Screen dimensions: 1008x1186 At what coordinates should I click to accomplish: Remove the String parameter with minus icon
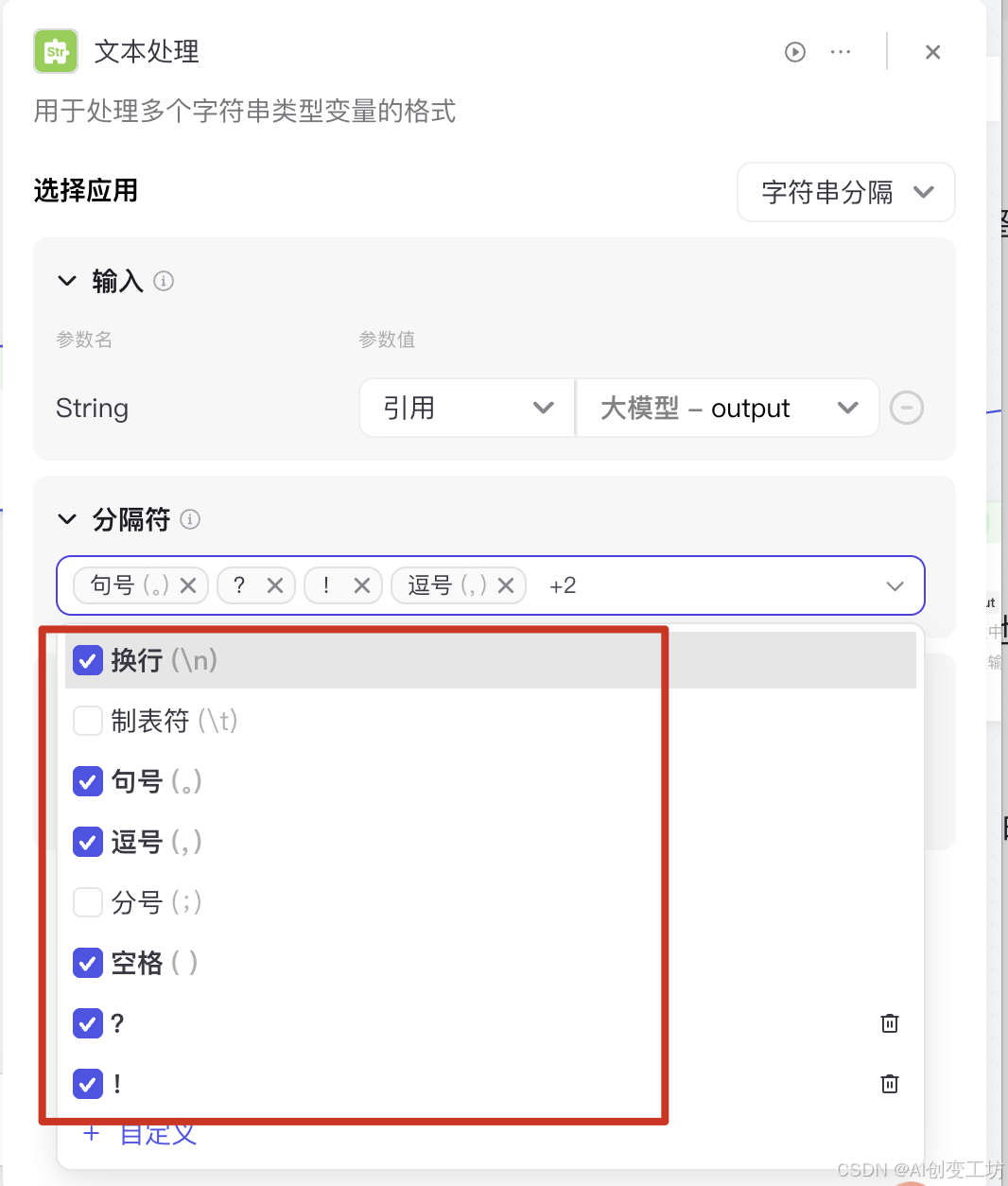coord(907,408)
